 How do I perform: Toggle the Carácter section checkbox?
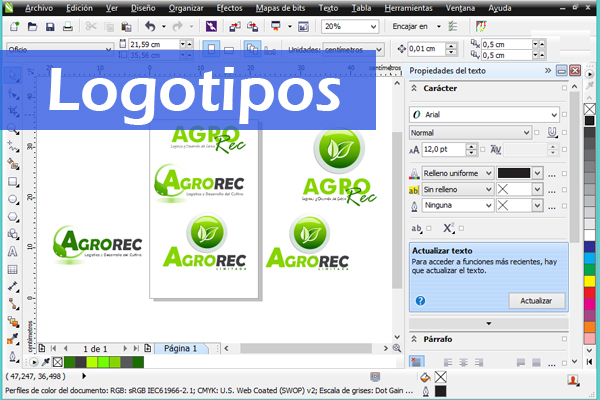564,88
